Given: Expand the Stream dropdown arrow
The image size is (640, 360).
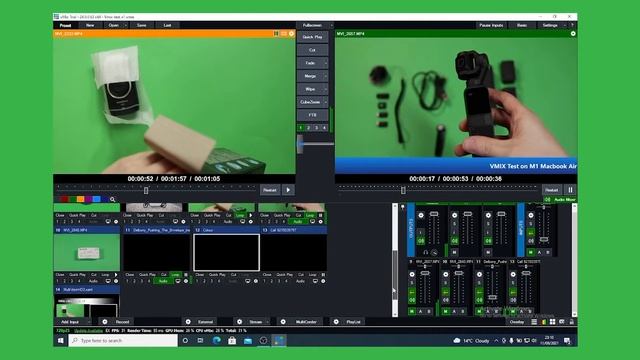Looking at the screenshot, I should click(267, 322).
